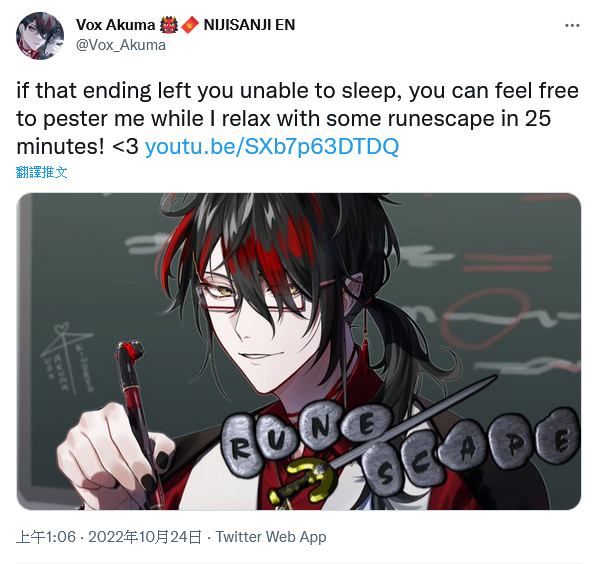Open the Twitter Web App source link
Viewport: 598px width, 564px height.
[271, 537]
